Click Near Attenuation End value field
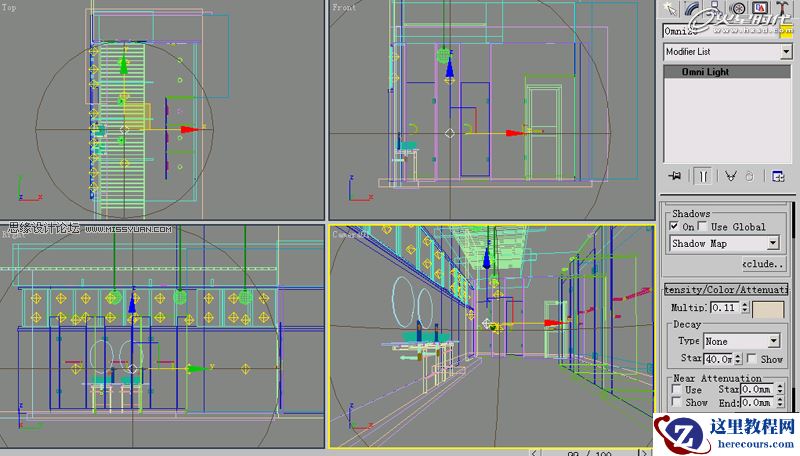Screen dimensions: 800x456 [x=757, y=402]
